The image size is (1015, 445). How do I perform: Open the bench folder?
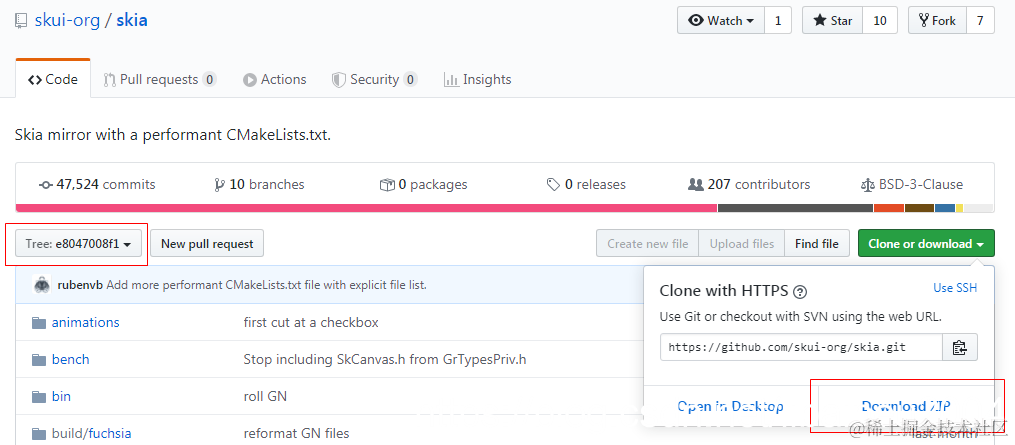pyautogui.click(x=71, y=359)
